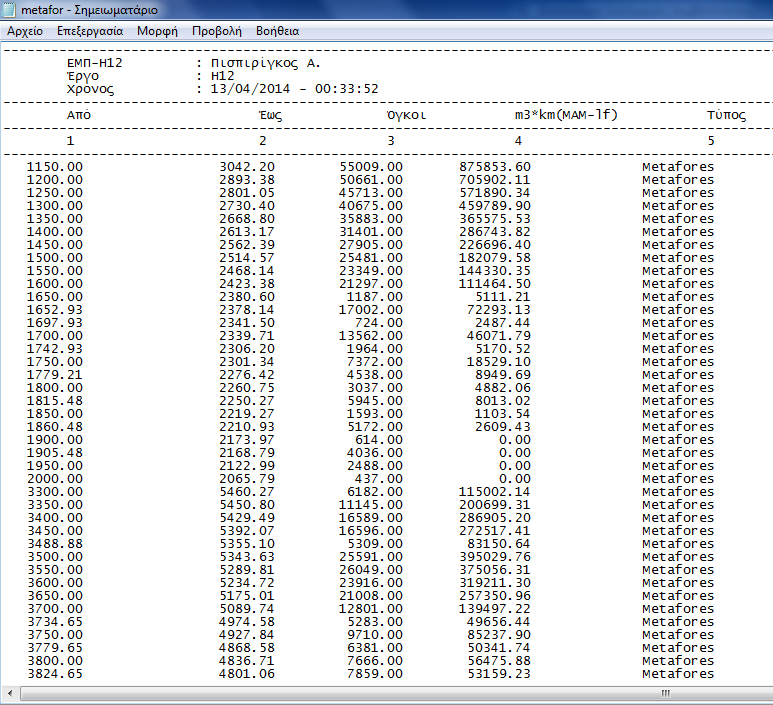Click the value 3824.65

click(55, 673)
